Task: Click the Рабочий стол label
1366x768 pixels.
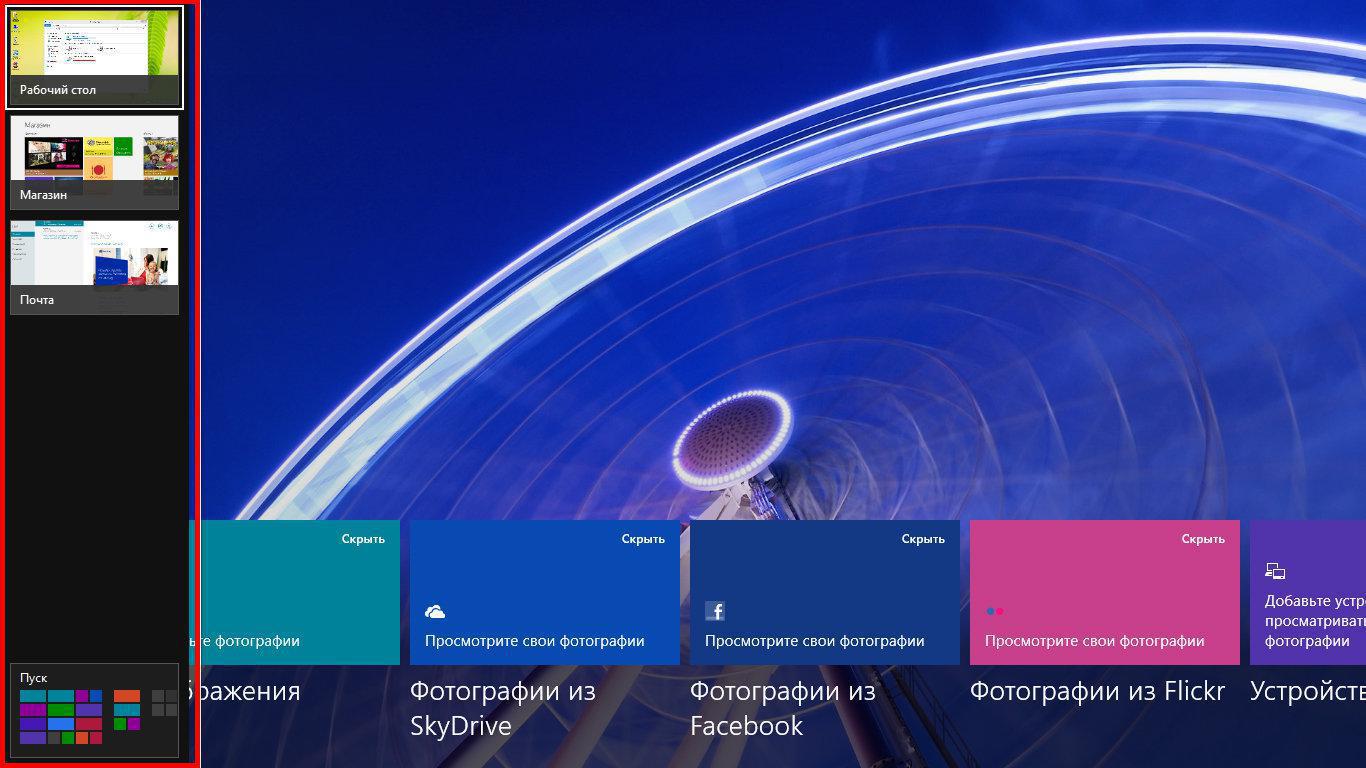Action: click(58, 90)
